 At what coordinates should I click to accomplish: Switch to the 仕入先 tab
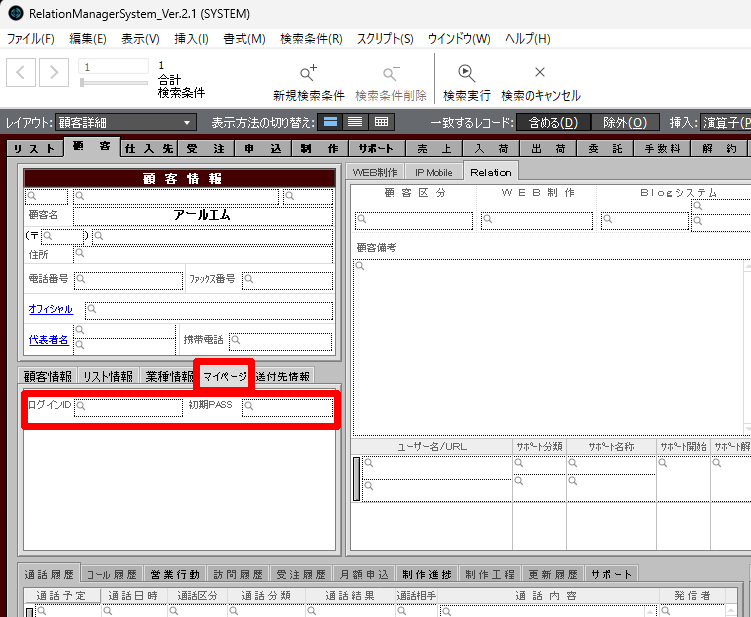tap(147, 148)
